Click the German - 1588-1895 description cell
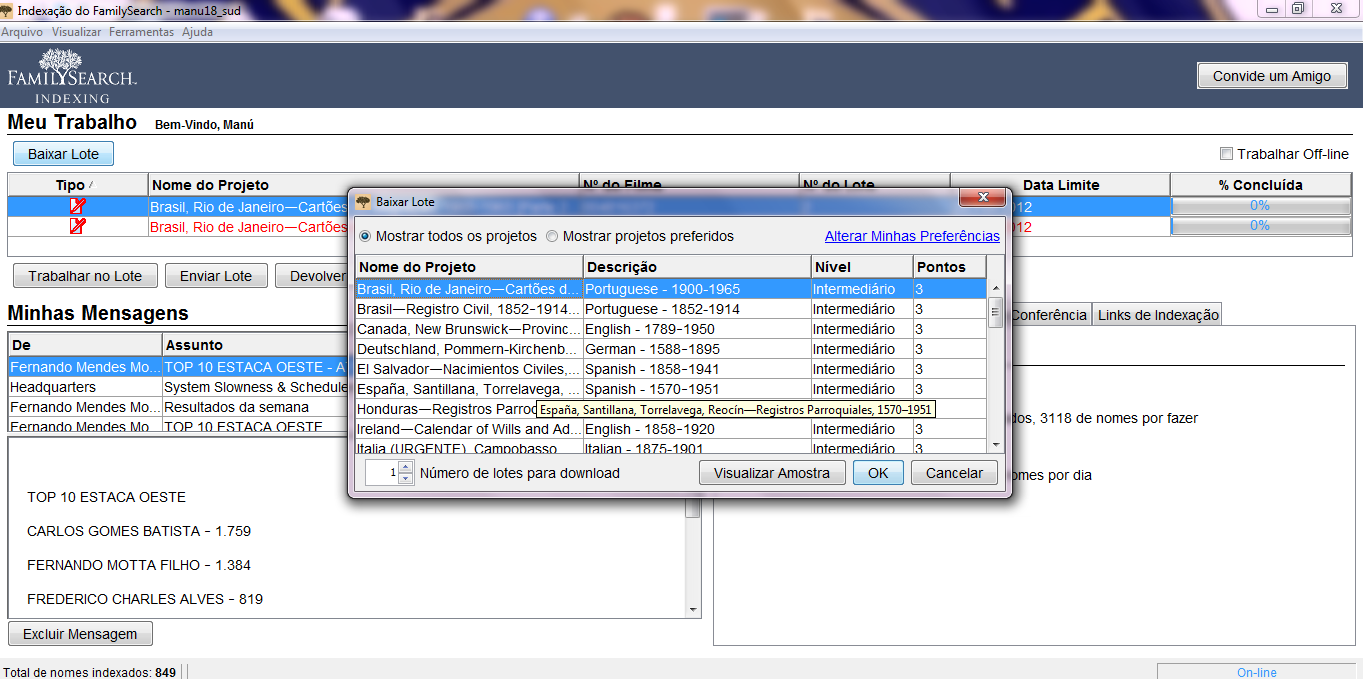1363x679 pixels. [697, 349]
